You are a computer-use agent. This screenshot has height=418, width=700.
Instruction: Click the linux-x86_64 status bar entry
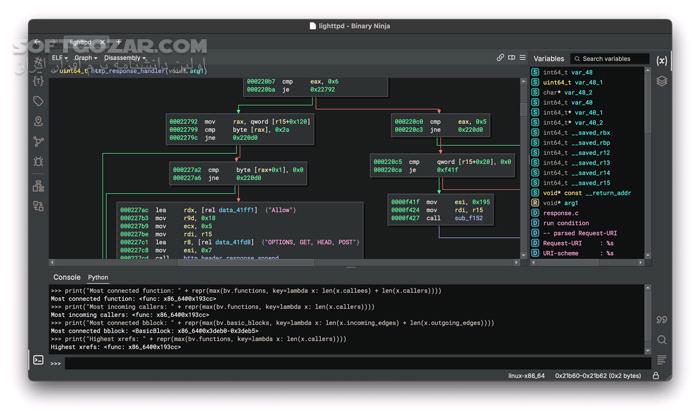tap(526, 376)
